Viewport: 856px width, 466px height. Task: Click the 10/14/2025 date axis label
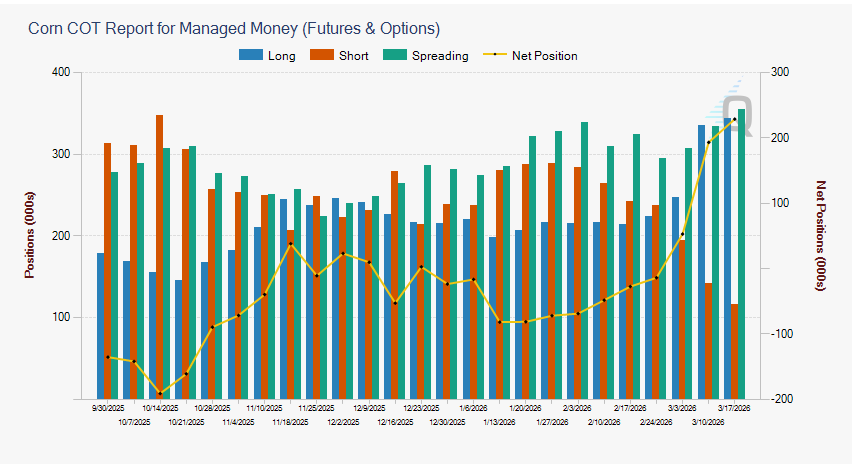(x=160, y=408)
